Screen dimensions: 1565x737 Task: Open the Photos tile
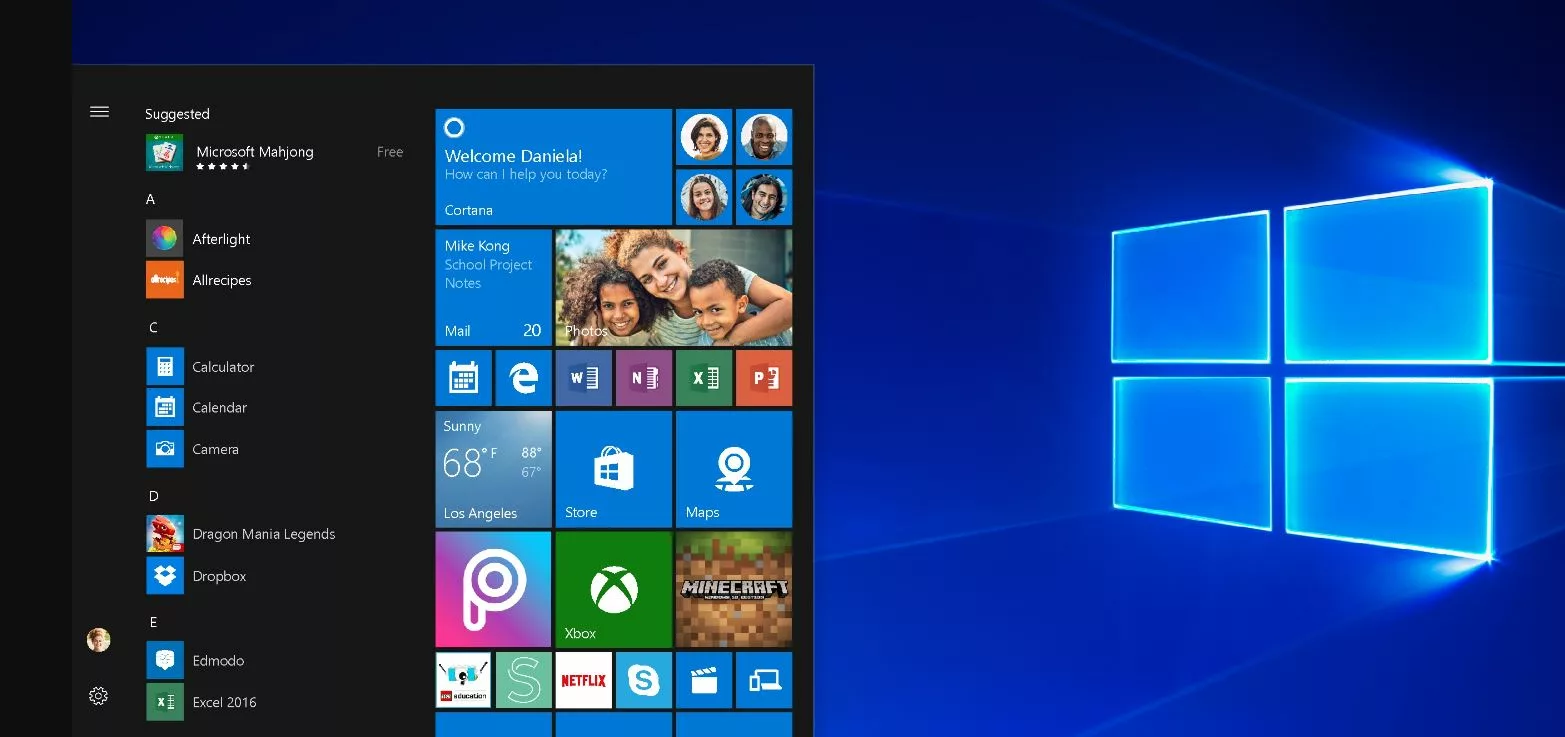click(x=674, y=288)
